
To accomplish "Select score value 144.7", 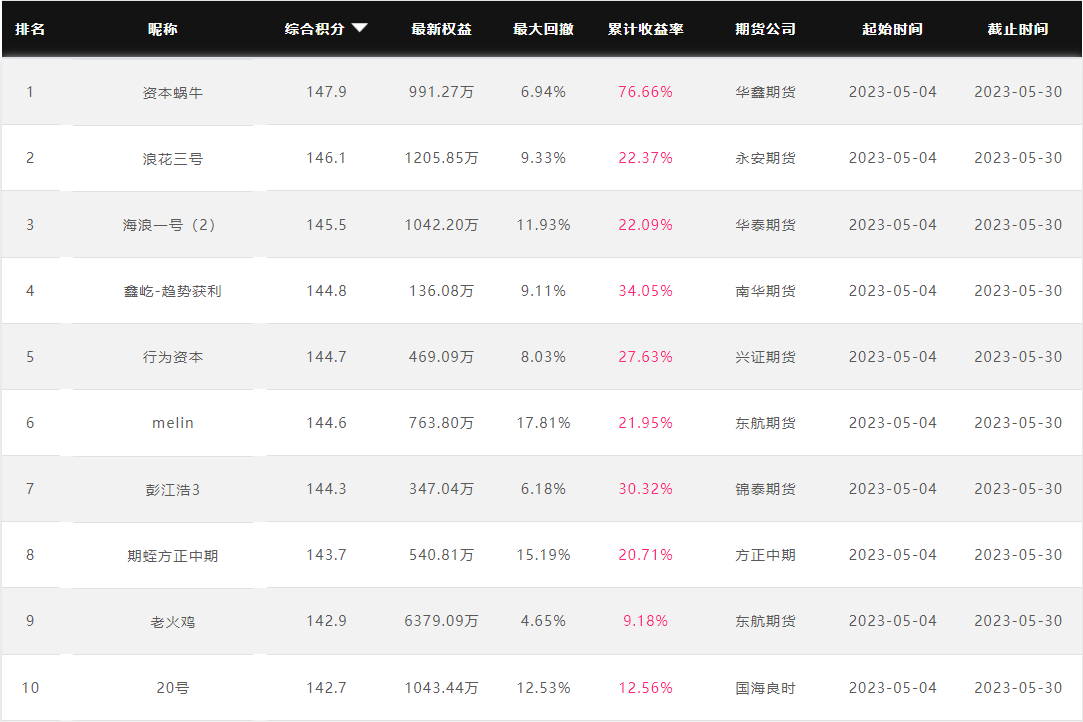I will [x=326, y=357].
